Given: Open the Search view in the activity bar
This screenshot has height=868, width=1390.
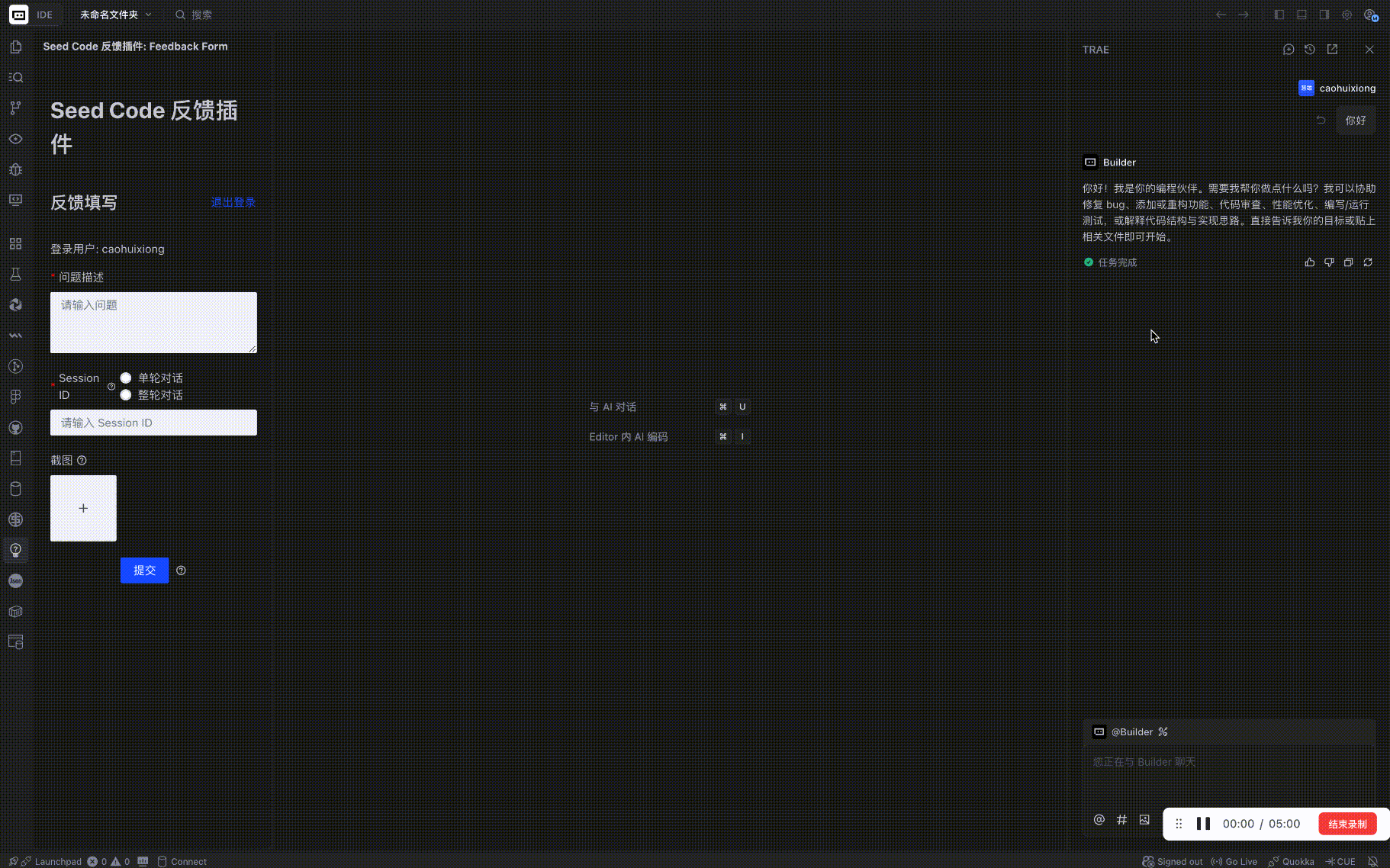Looking at the screenshot, I should click(15, 78).
